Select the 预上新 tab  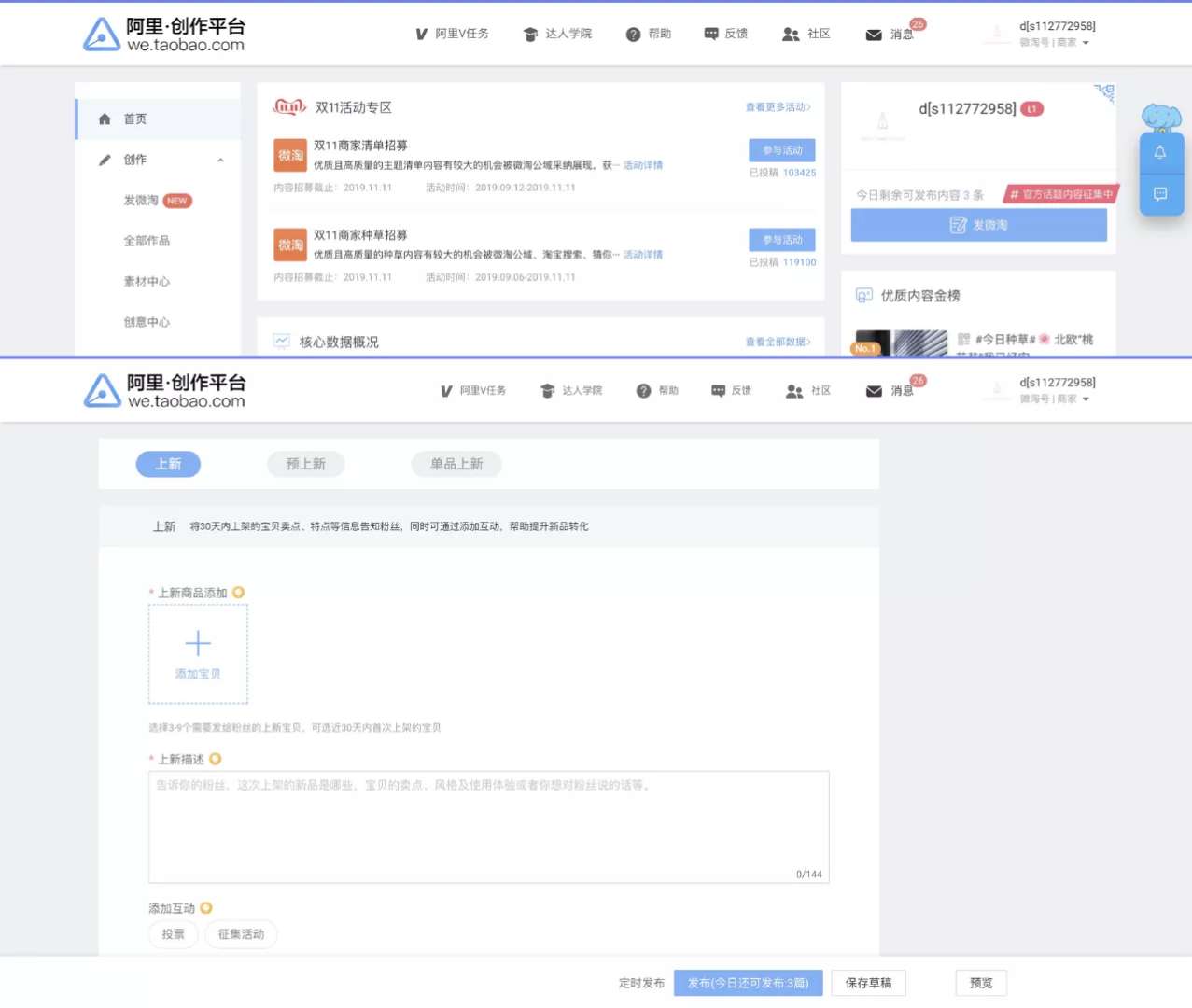306,464
